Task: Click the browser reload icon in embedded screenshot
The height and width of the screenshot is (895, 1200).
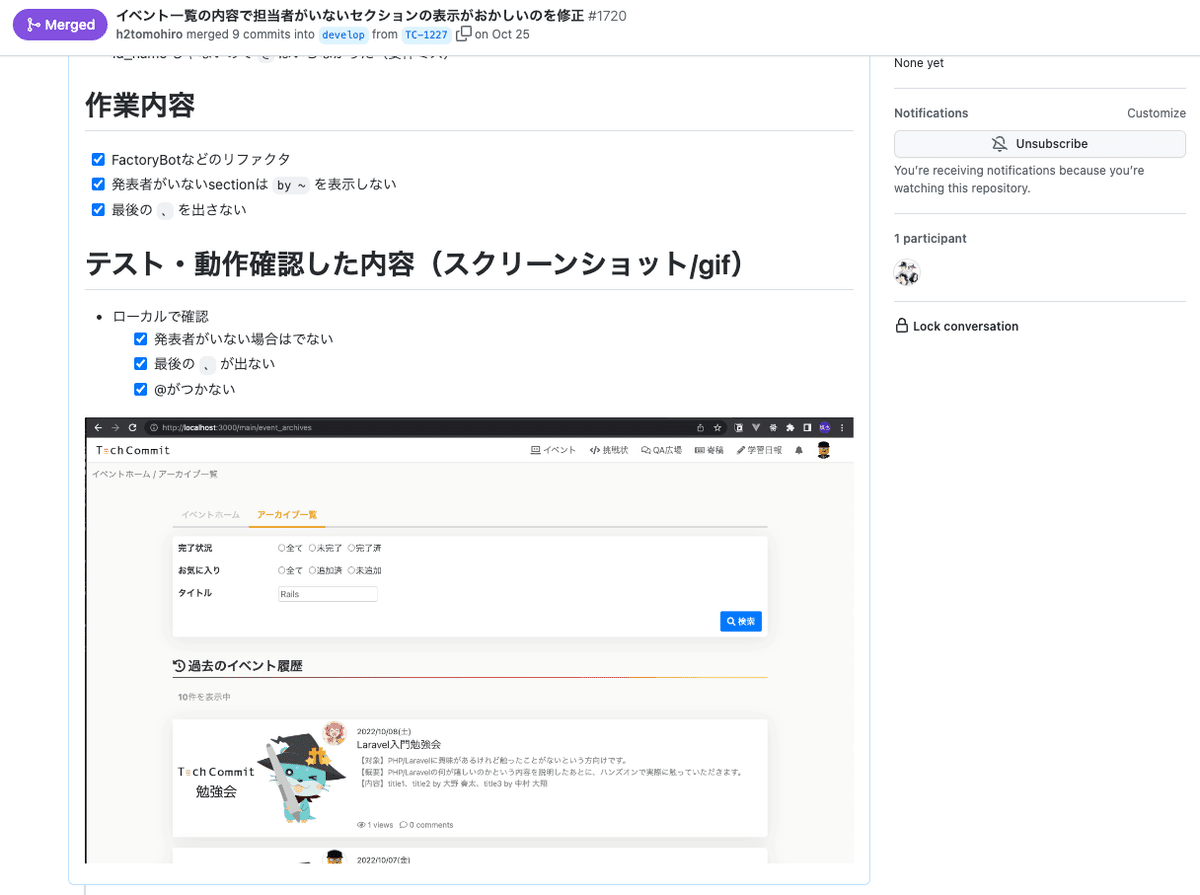Action: (134, 427)
